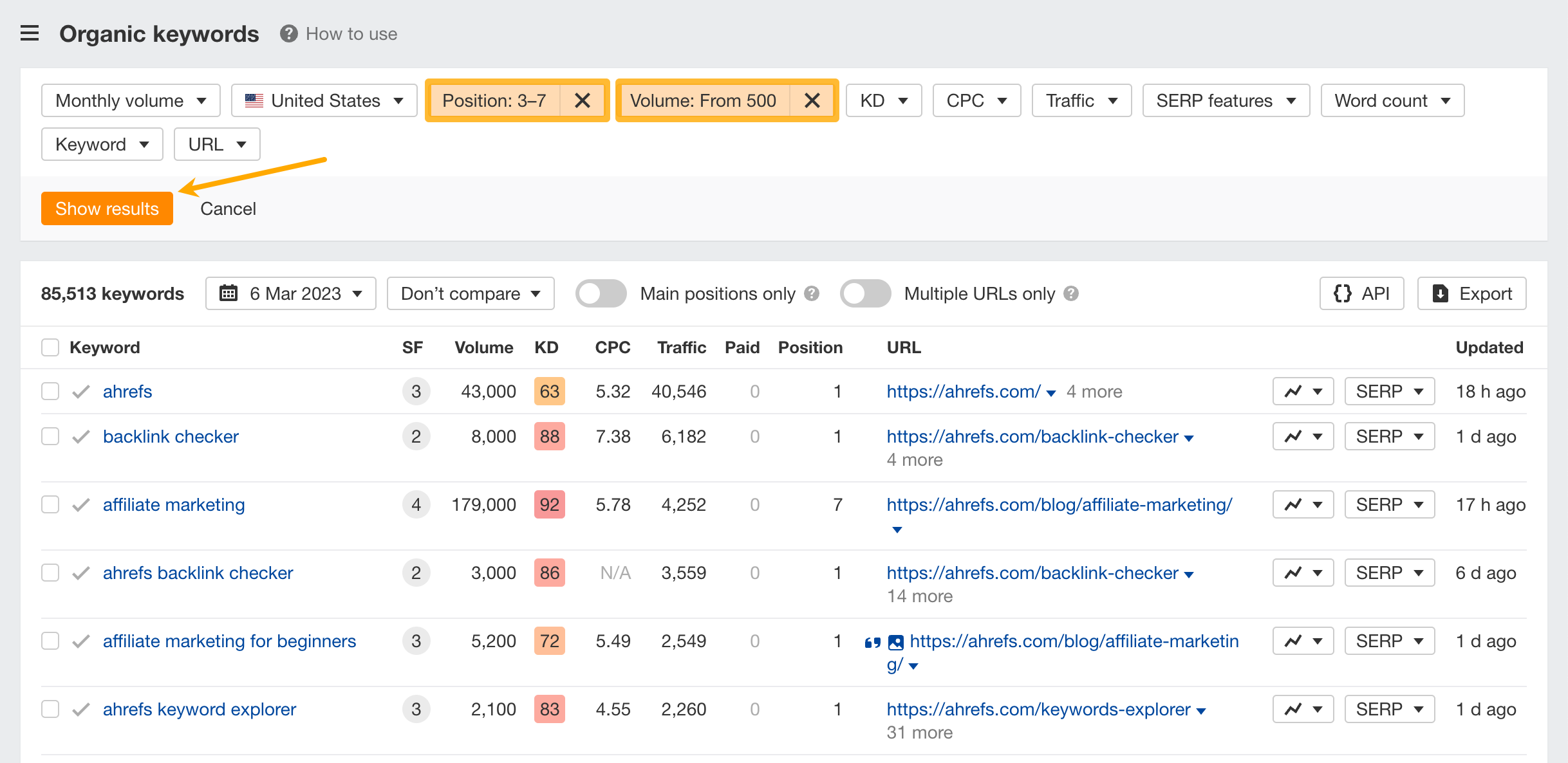Sort table by KD column
The image size is (1568, 763).
point(546,347)
